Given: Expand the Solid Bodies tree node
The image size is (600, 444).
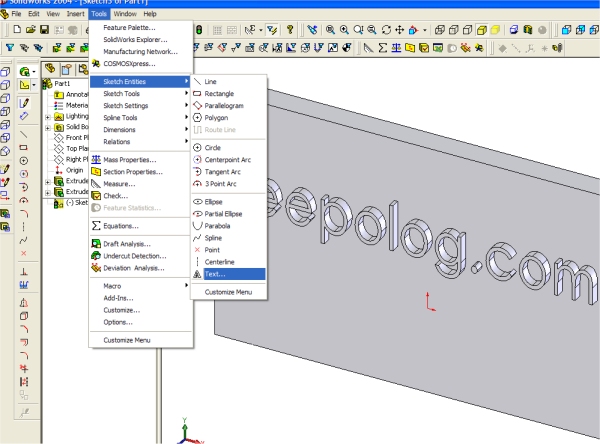Looking at the screenshot, I should [48, 127].
